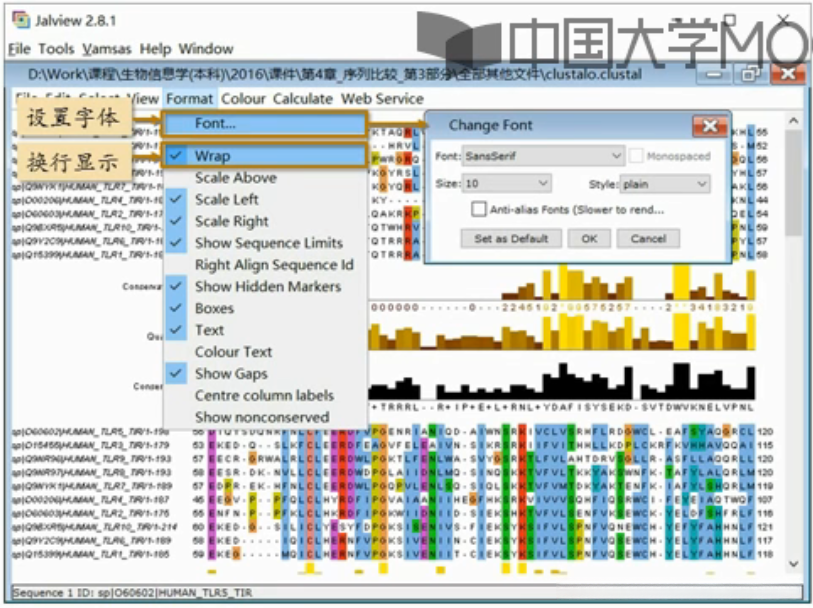
Task: Toggle Scale Right option
Action: coord(265,221)
